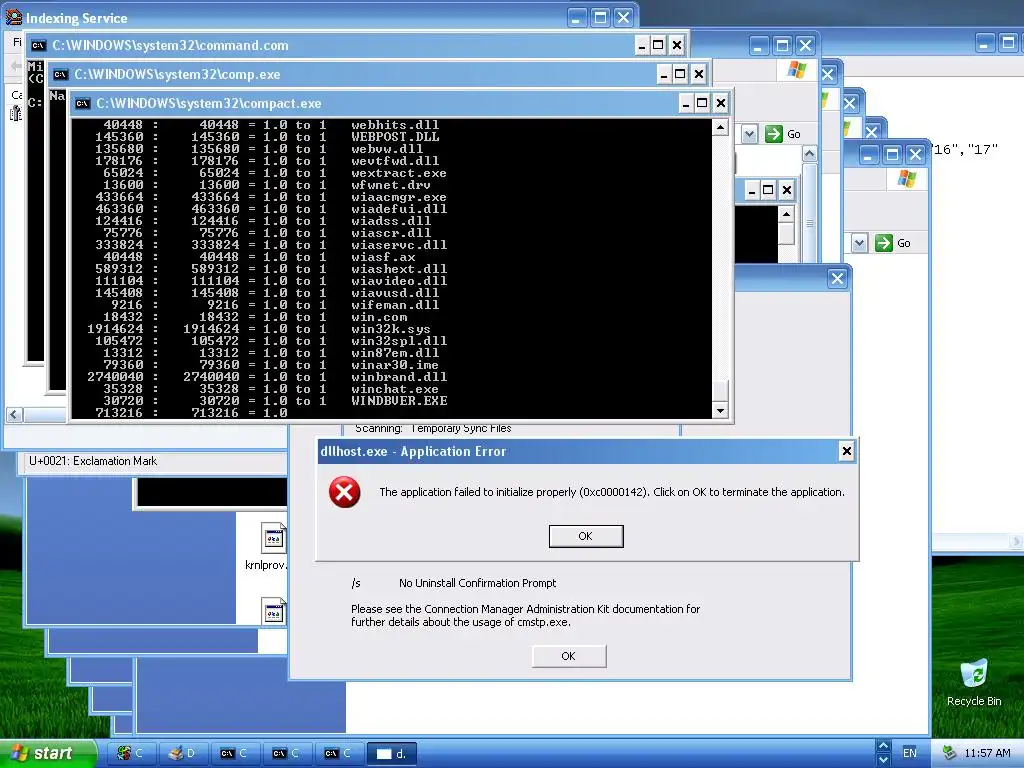1024x768 pixels.
Task: Open the Start menu
Action: (47, 753)
